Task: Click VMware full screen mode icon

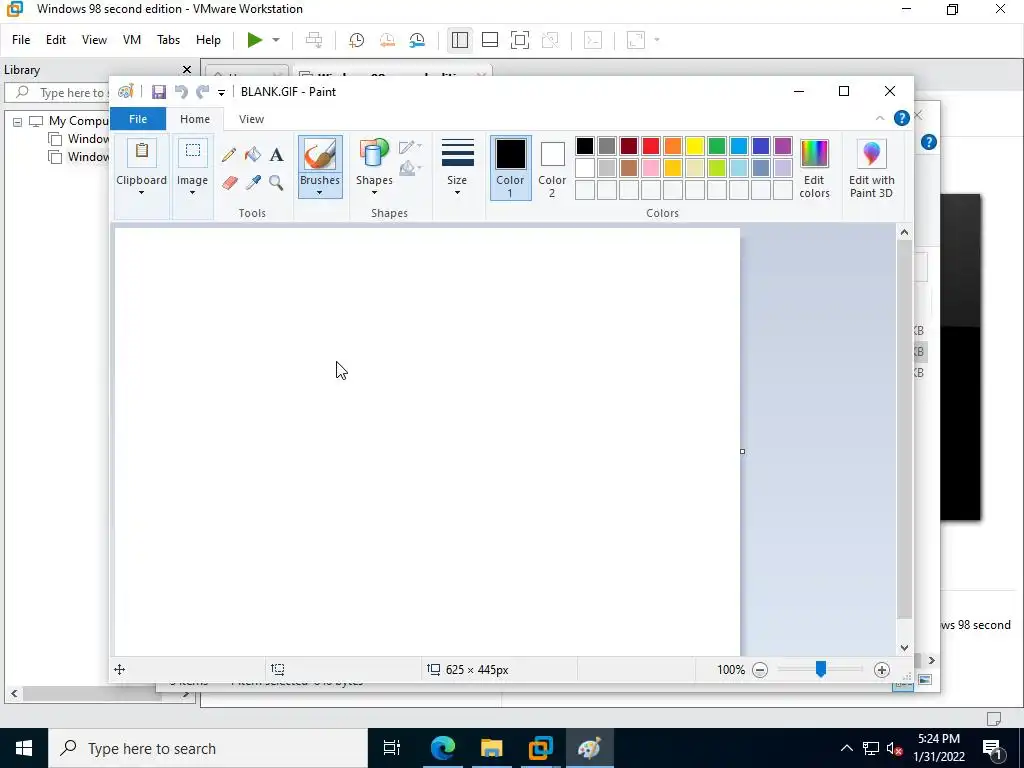Action: coord(520,40)
